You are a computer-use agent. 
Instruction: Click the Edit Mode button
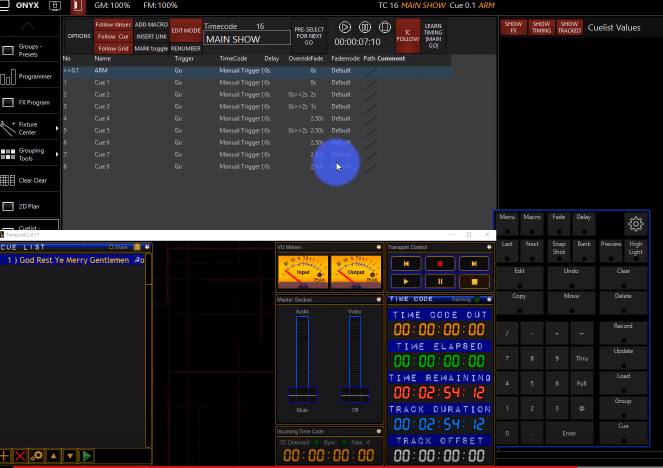click(x=185, y=31)
